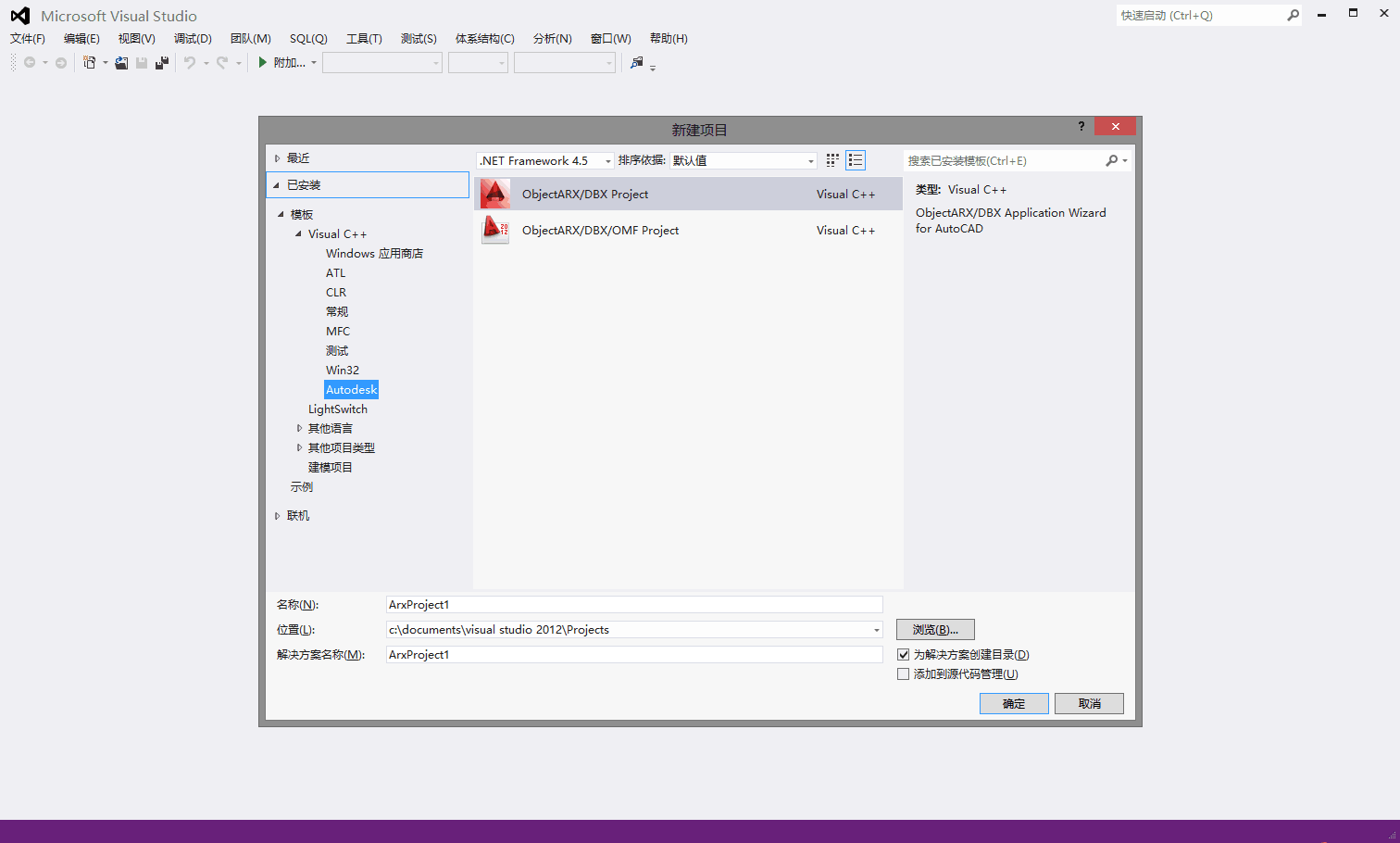Select the Win32 tree item

click(x=343, y=370)
